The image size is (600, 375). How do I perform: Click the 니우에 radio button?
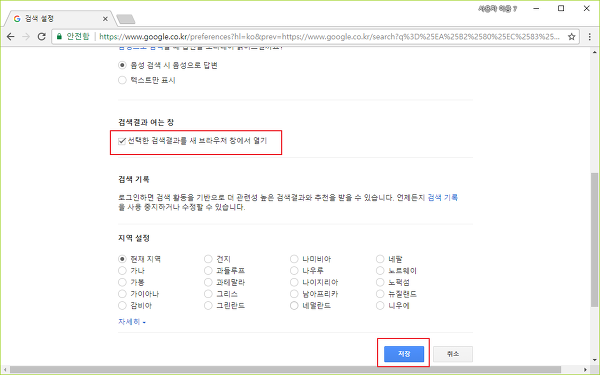380,306
